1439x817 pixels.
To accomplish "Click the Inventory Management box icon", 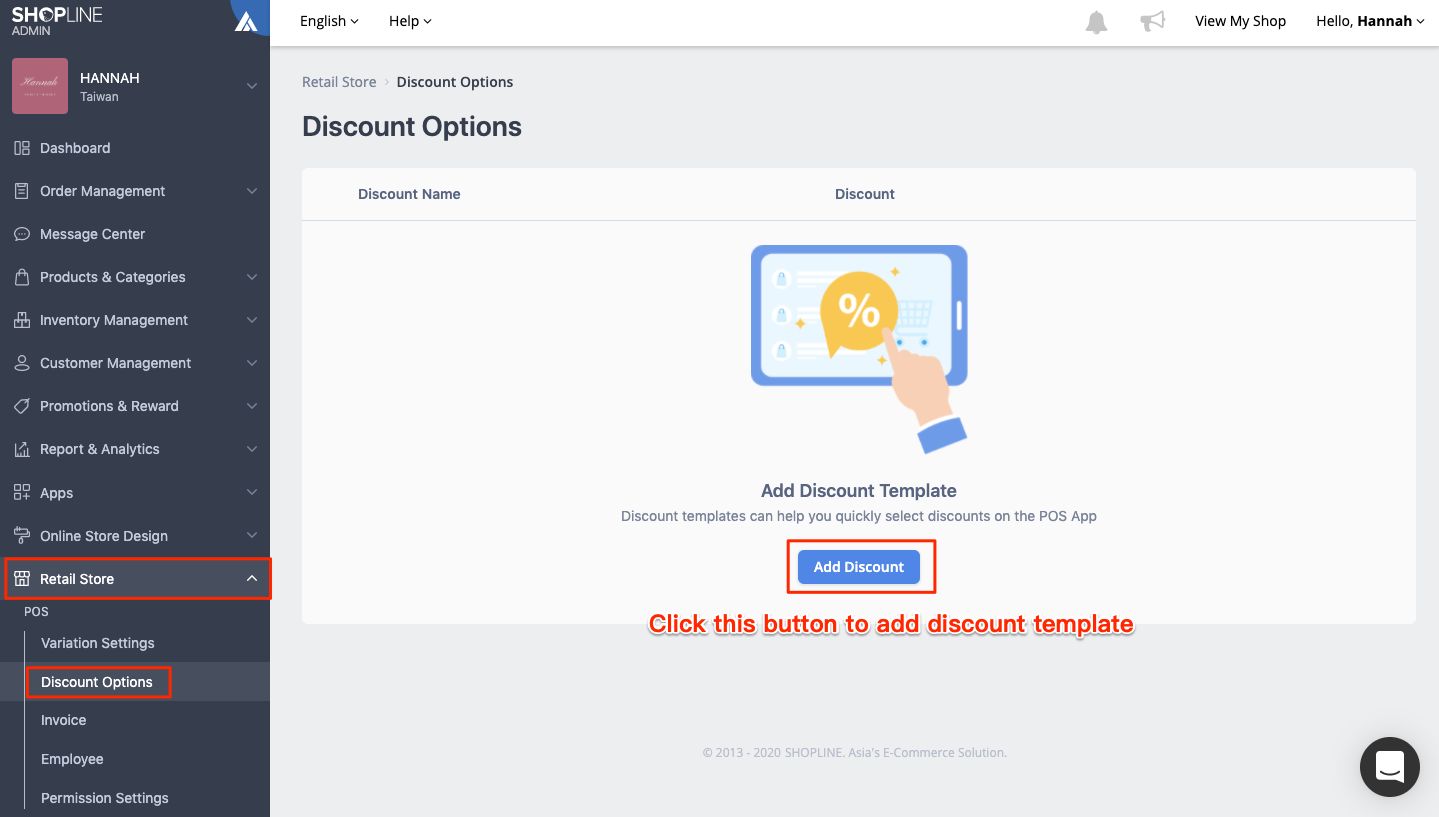I will click(x=21, y=320).
